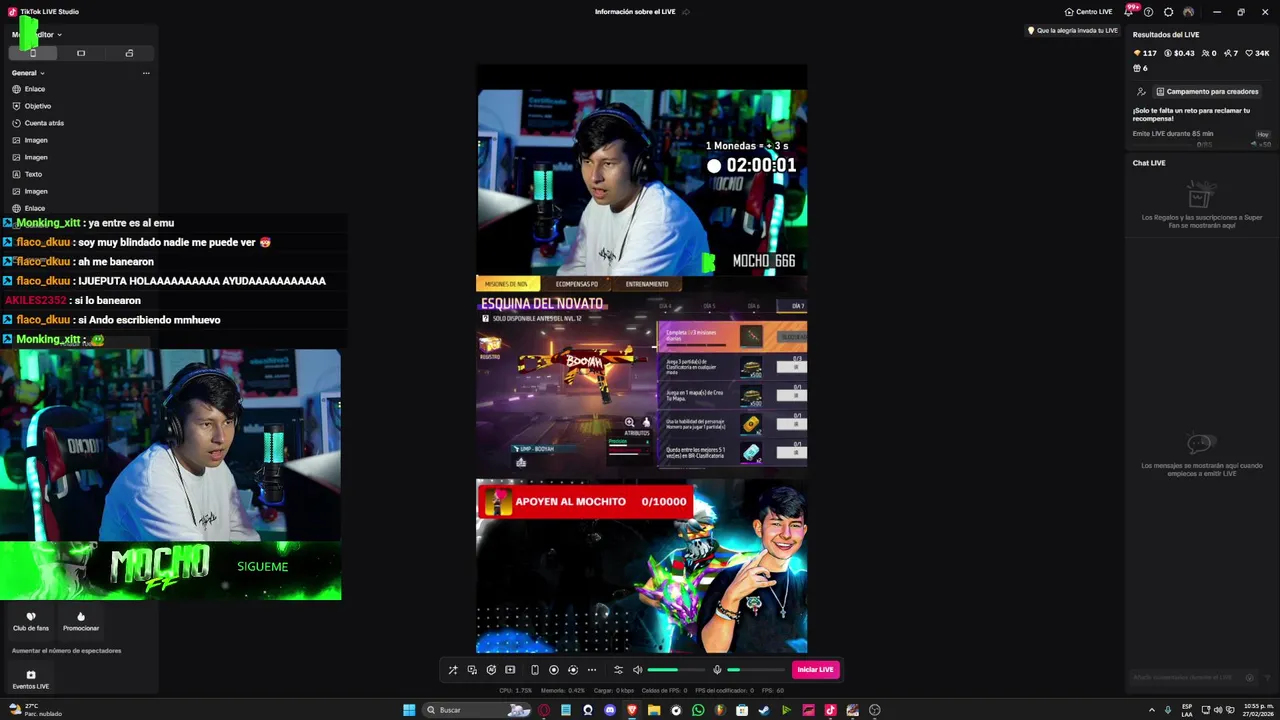1280x720 pixels.
Task: Select the landscape layout tab
Action: 81,53
